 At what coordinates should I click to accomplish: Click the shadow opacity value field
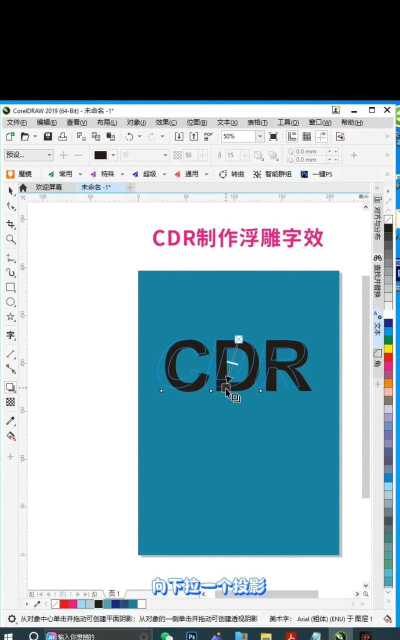tap(189, 155)
